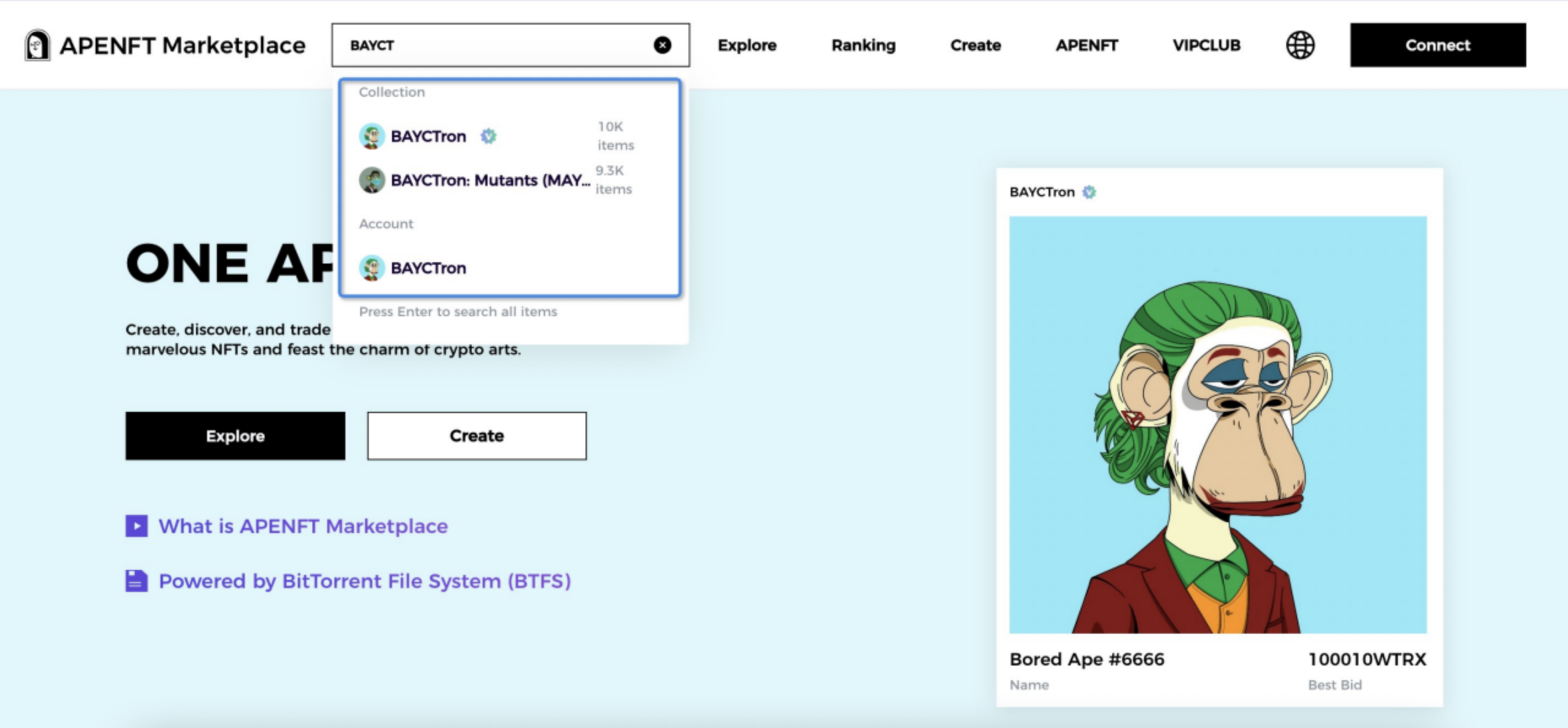This screenshot has height=728, width=1568.
Task: Click the play icon beside What is APENFT
Action: 137,526
